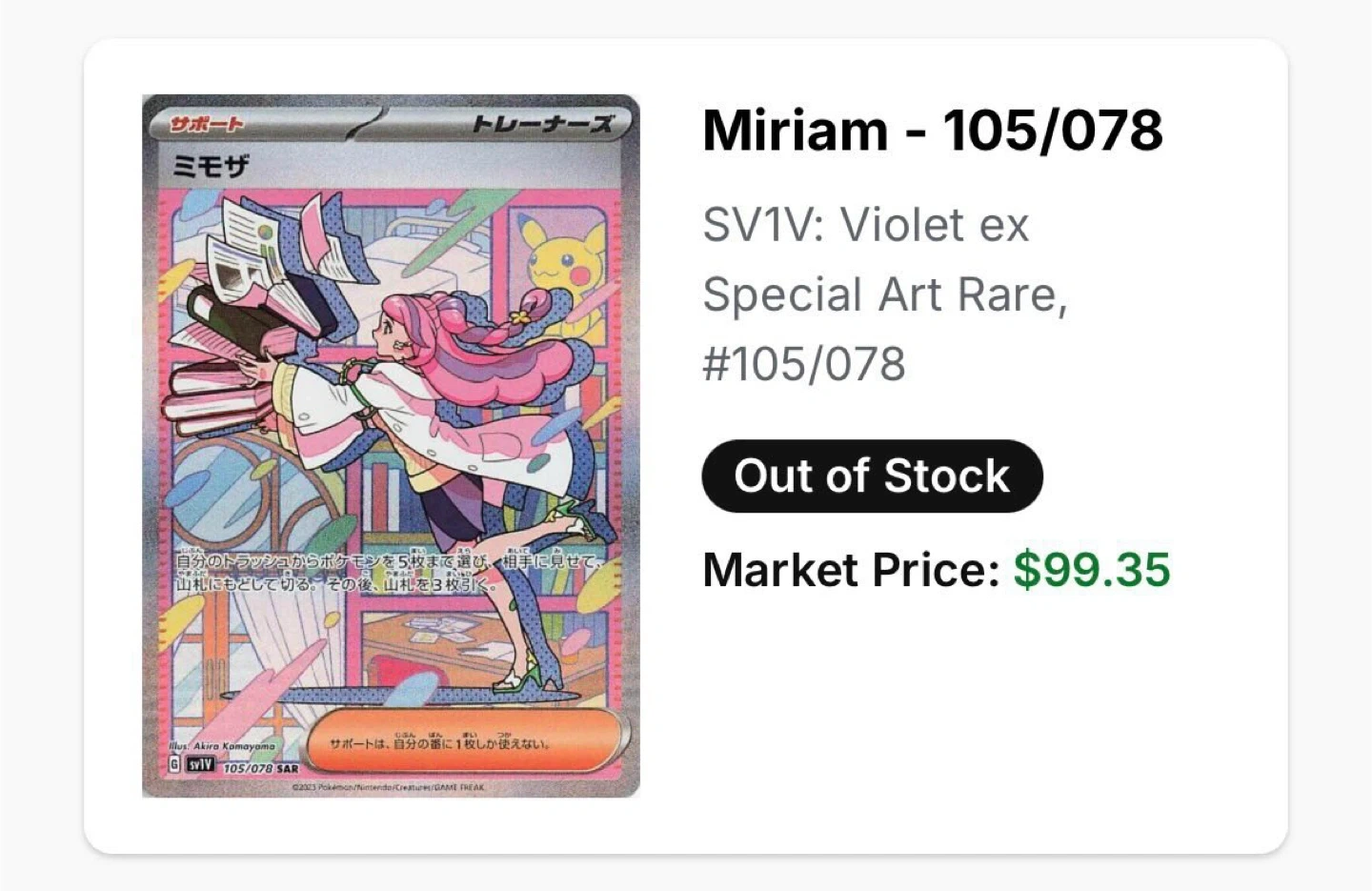Click the Pikachu picture on the card
Image resolution: width=1372 pixels, height=891 pixels.
[564, 257]
